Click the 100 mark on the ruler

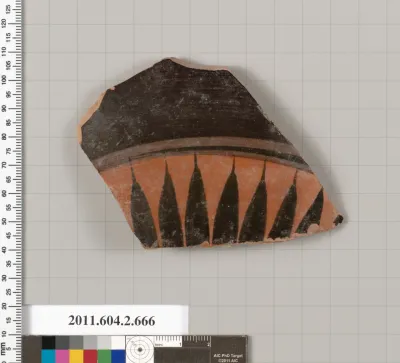click(4, 80)
